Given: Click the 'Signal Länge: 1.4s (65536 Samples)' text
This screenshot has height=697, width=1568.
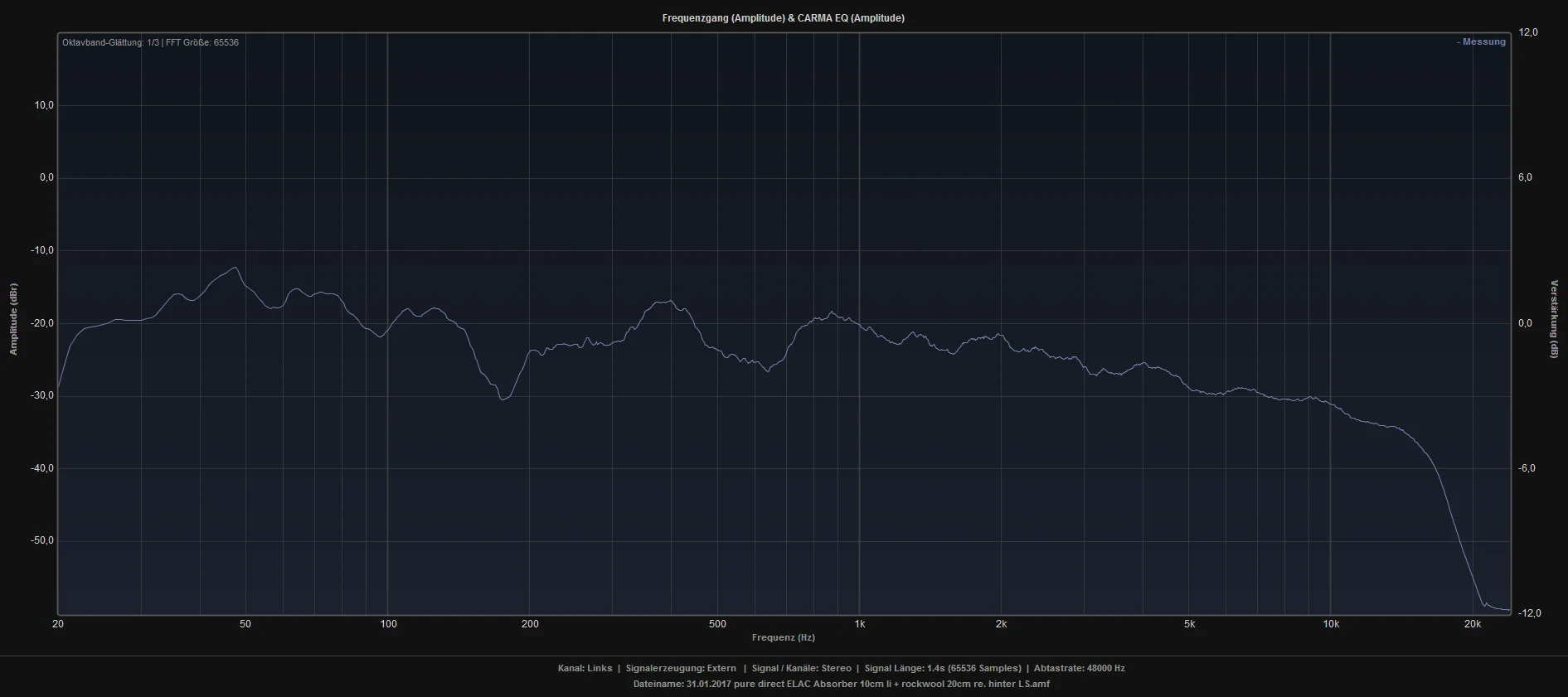Looking at the screenshot, I should [x=943, y=668].
